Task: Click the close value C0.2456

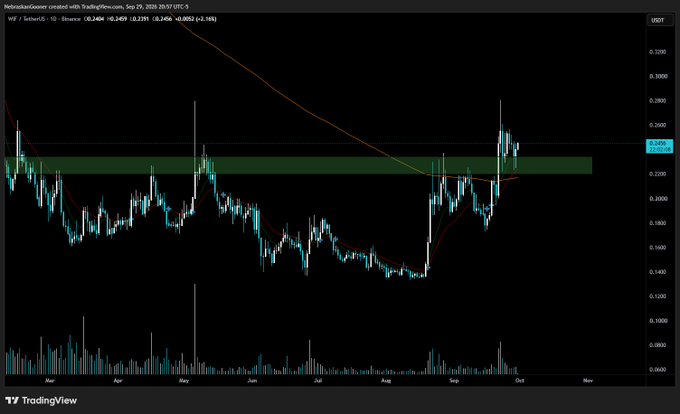Action: pyautogui.click(x=162, y=19)
